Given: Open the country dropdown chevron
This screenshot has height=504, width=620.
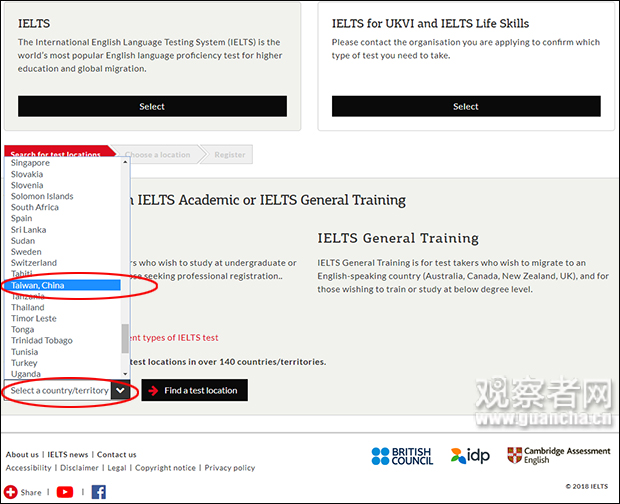Looking at the screenshot, I should [x=120, y=391].
